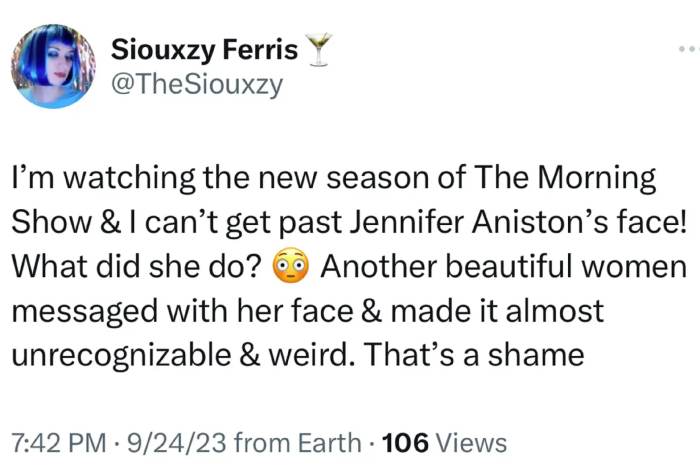700x475 pixels.
Task: Click the words "What did she do?"
Action: tap(138, 270)
